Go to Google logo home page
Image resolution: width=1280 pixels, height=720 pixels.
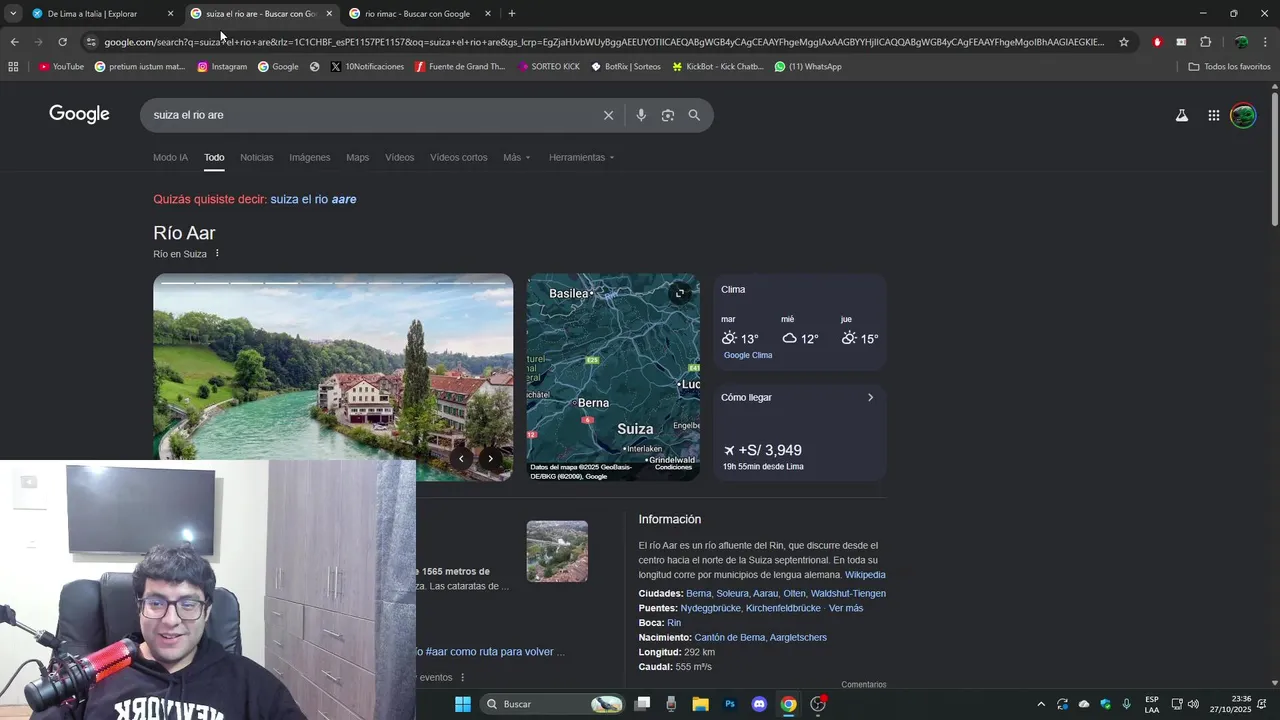coord(79,114)
